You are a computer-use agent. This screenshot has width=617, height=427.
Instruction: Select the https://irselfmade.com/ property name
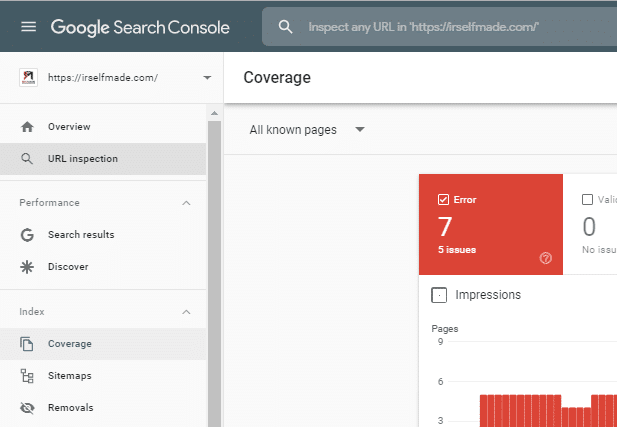(x=103, y=78)
